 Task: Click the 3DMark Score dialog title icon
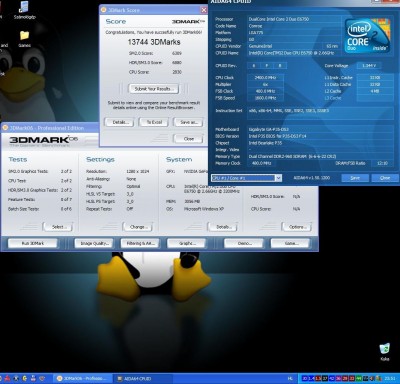coord(103,10)
